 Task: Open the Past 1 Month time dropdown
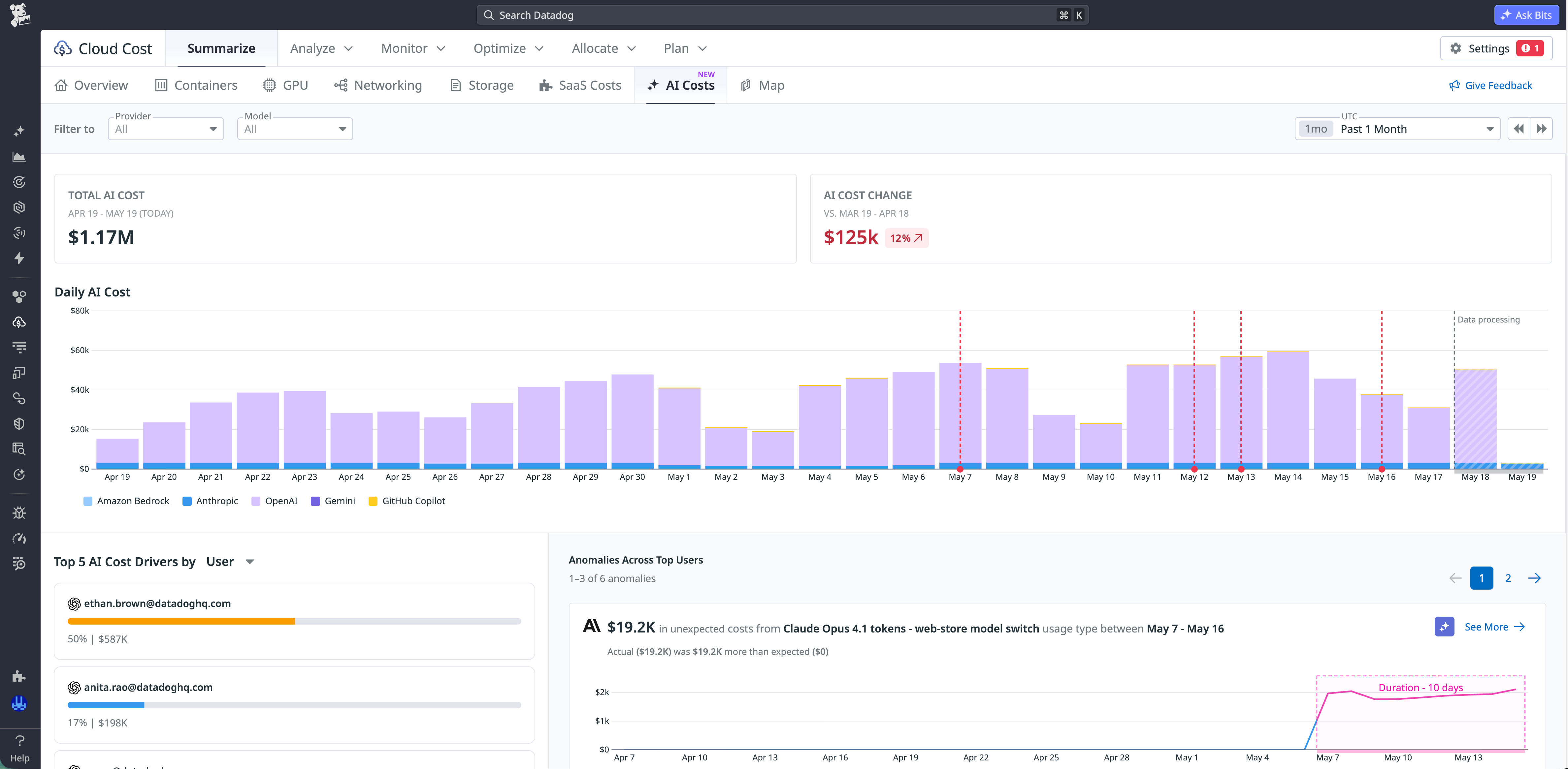1397,129
